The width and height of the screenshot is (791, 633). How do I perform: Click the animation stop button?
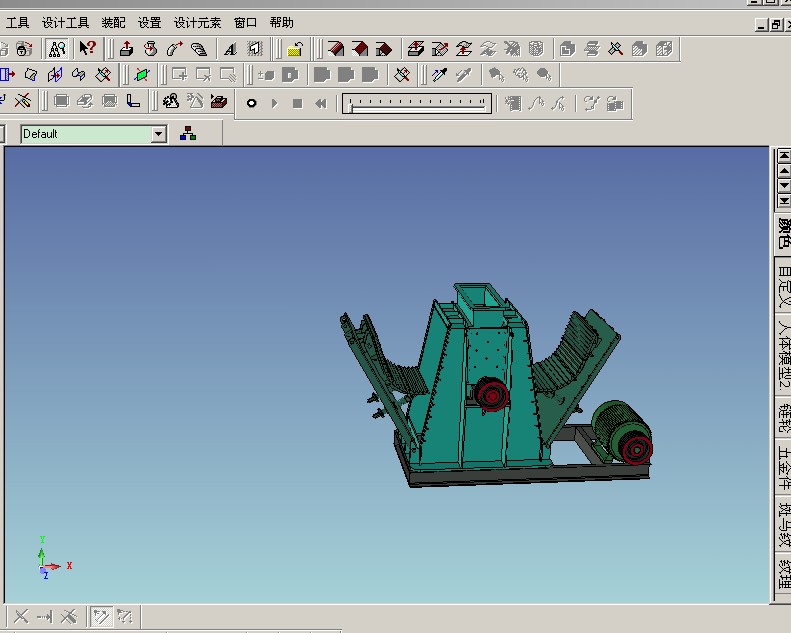(298, 103)
